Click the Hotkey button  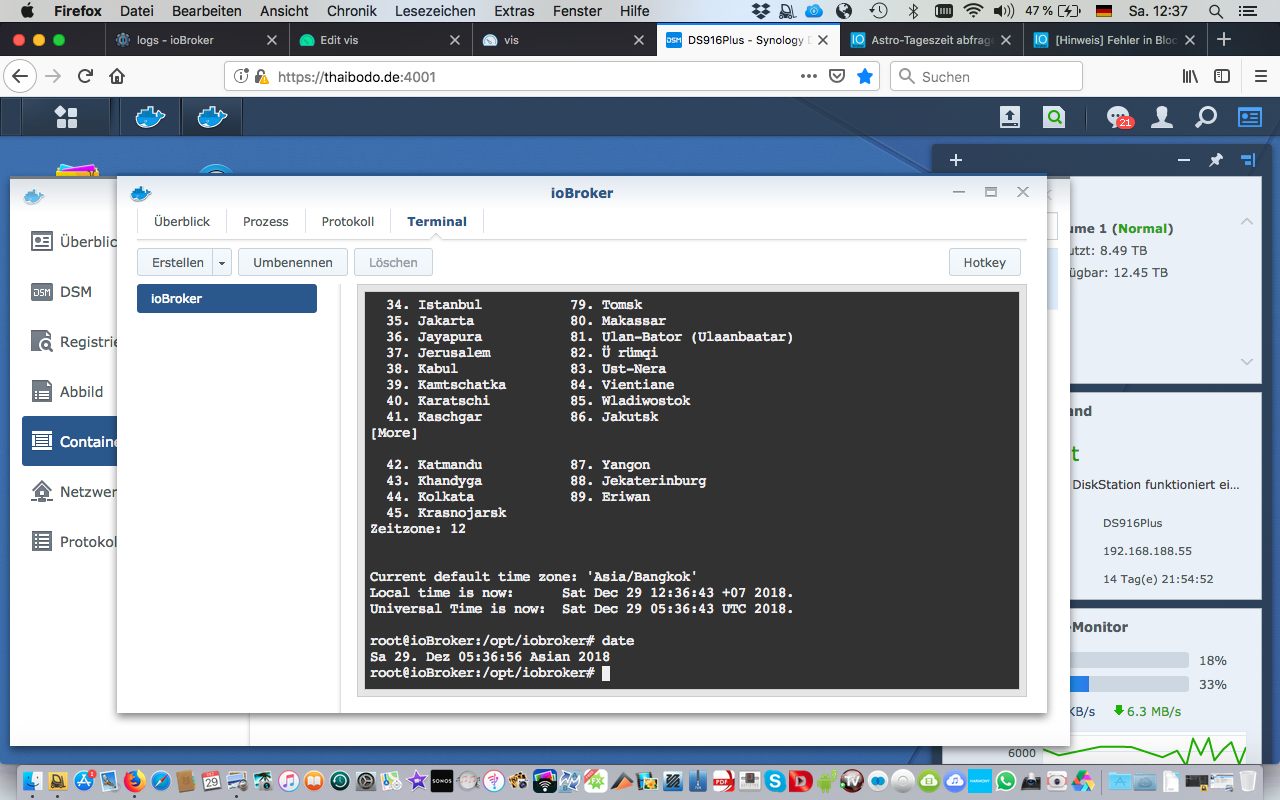984,263
